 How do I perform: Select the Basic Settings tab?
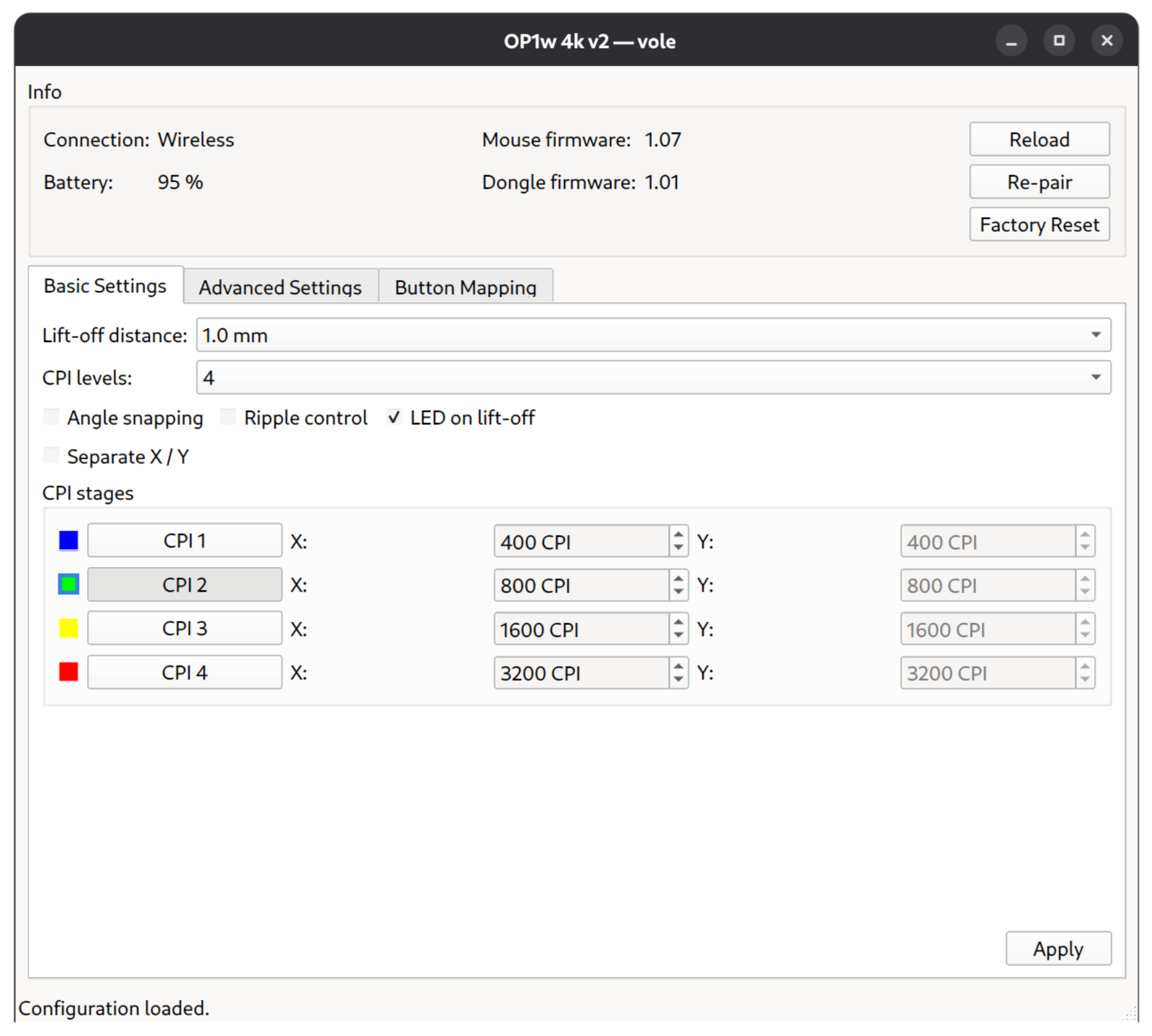106,286
